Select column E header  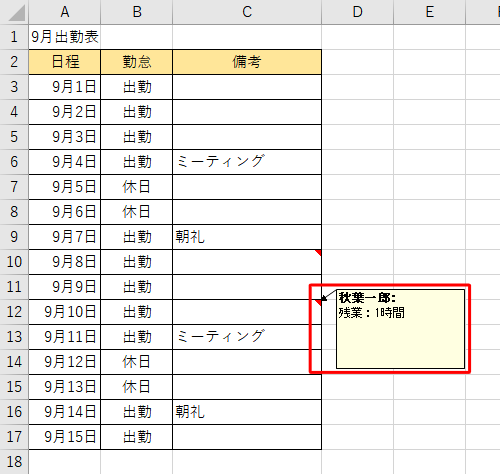coord(430,12)
